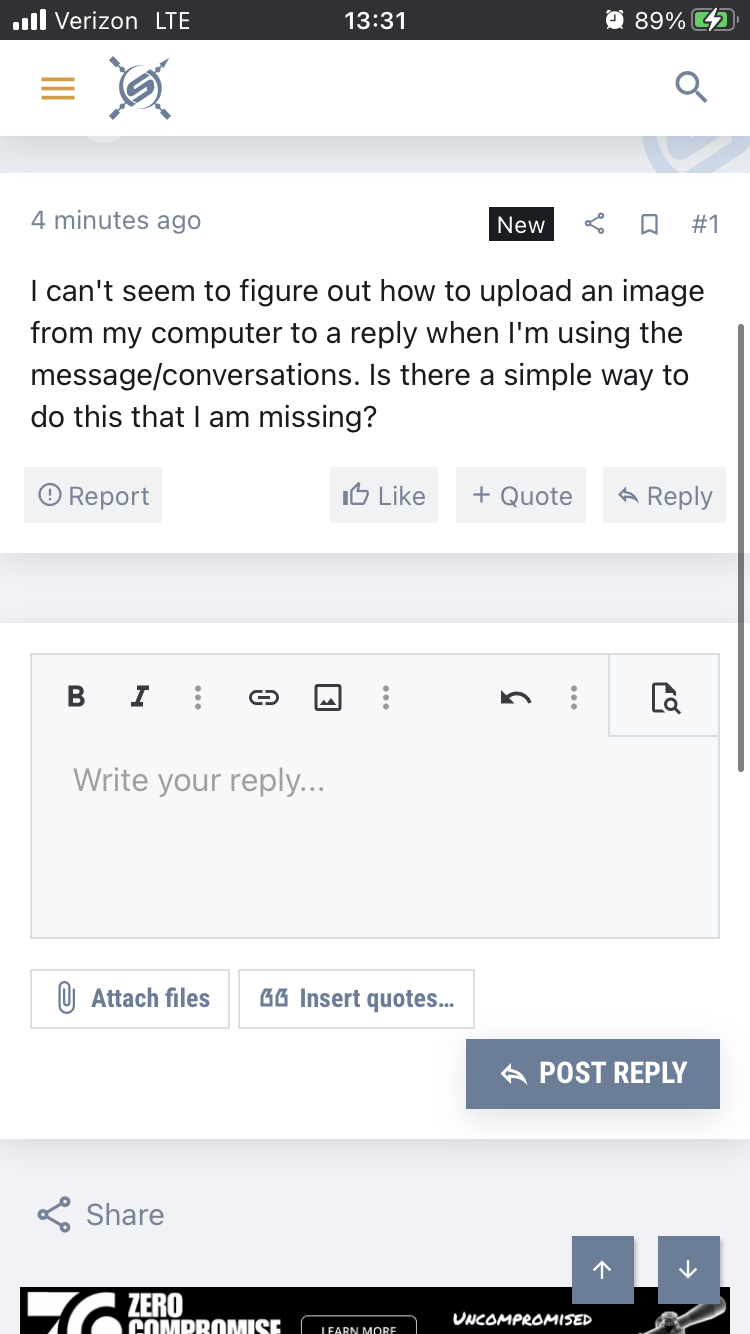Screen dimensions: 750x1334
Task: Expand more insert options after image icon
Action: (x=386, y=697)
